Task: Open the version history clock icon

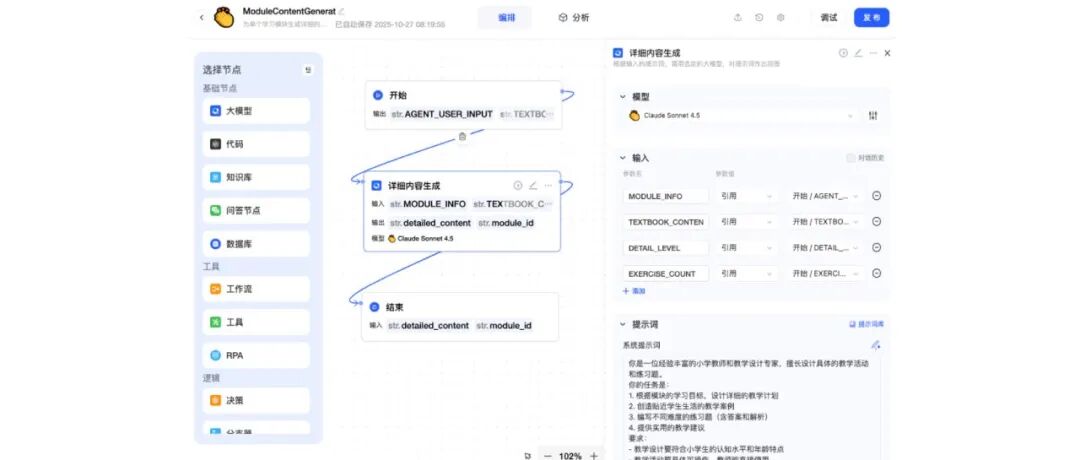Action: point(759,18)
